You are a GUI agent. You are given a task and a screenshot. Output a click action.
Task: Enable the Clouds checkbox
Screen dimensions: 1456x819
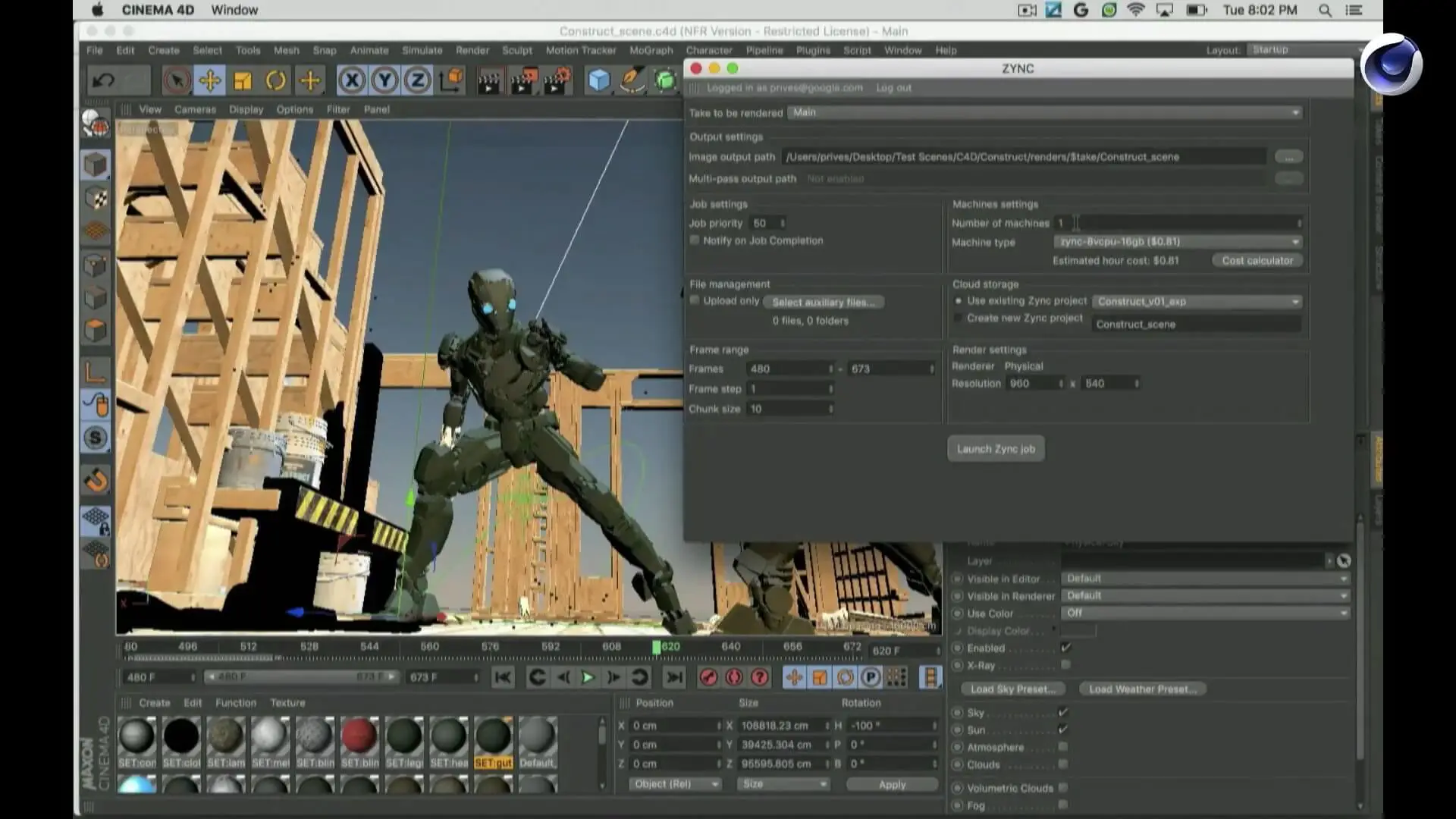tap(1062, 764)
